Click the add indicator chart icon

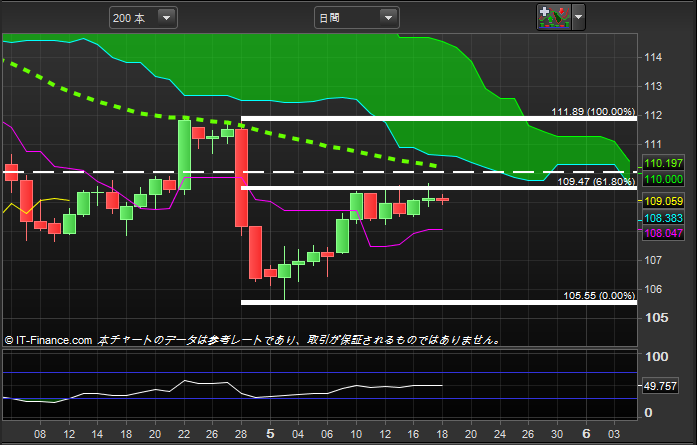pyautogui.click(x=554, y=17)
